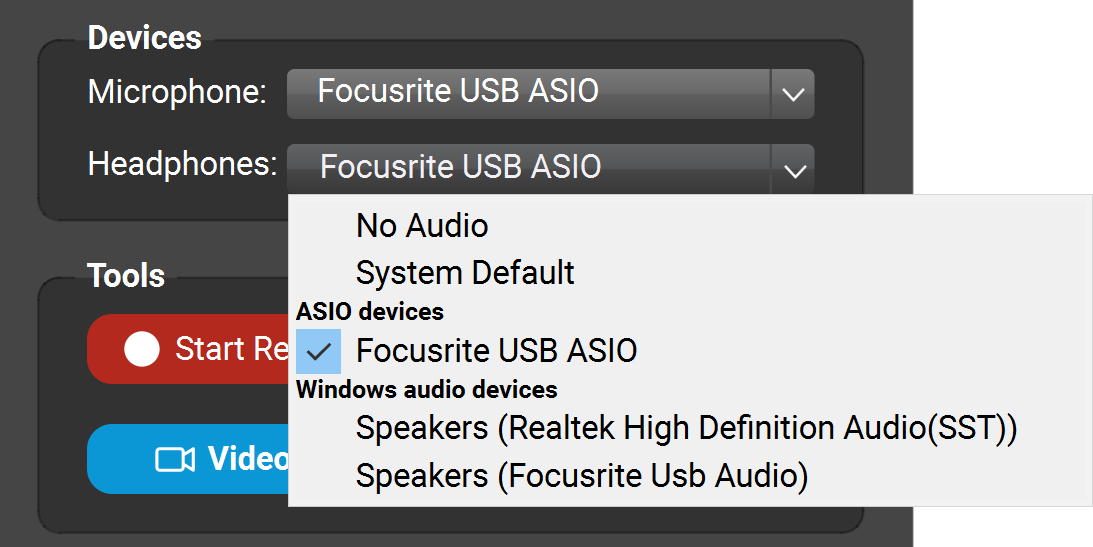Select No Audio from the list

(x=422, y=226)
